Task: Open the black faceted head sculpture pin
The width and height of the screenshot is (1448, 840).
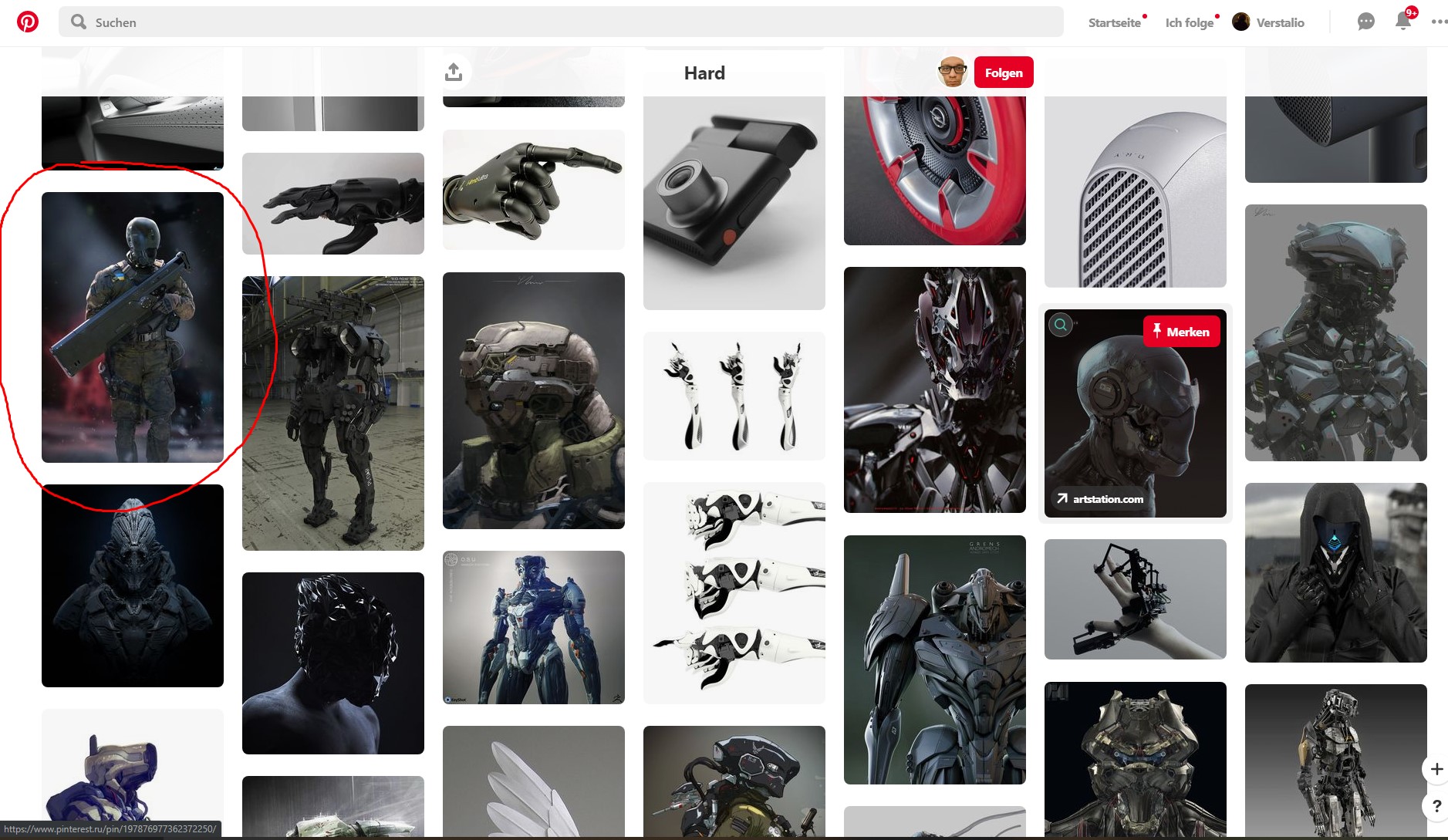Action: (x=333, y=663)
